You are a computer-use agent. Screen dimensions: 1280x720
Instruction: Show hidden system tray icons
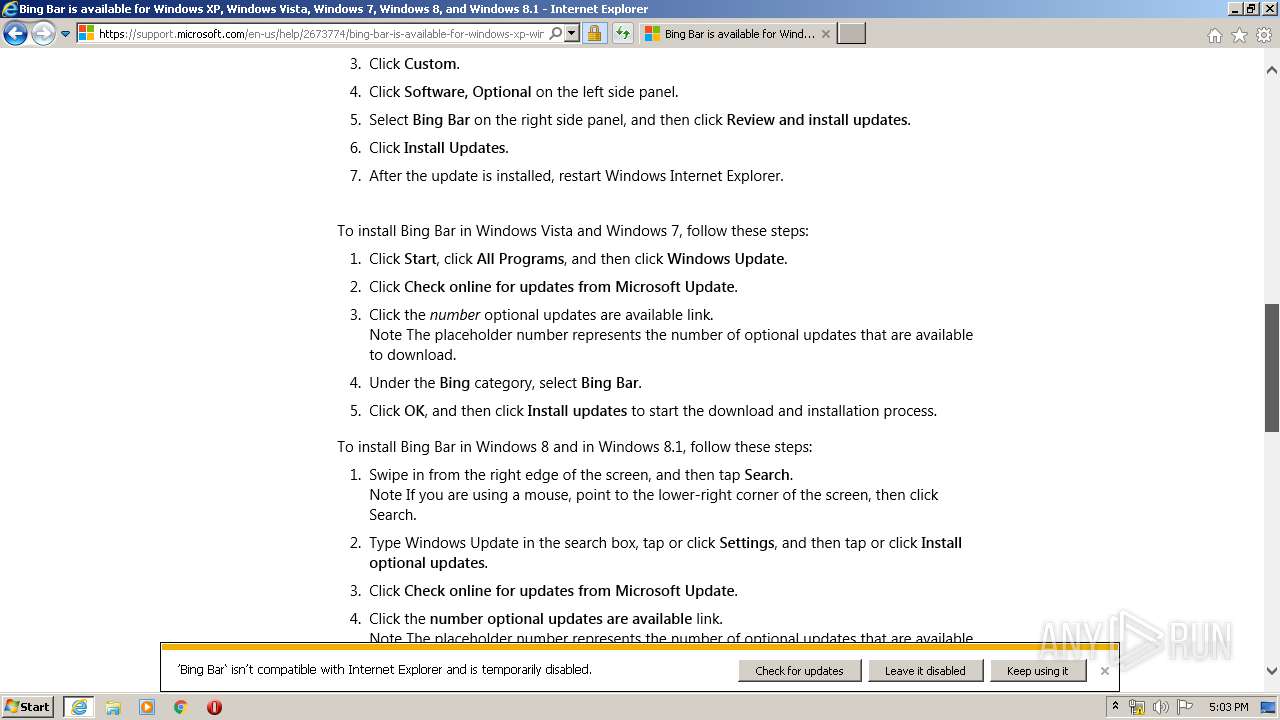click(1115, 707)
